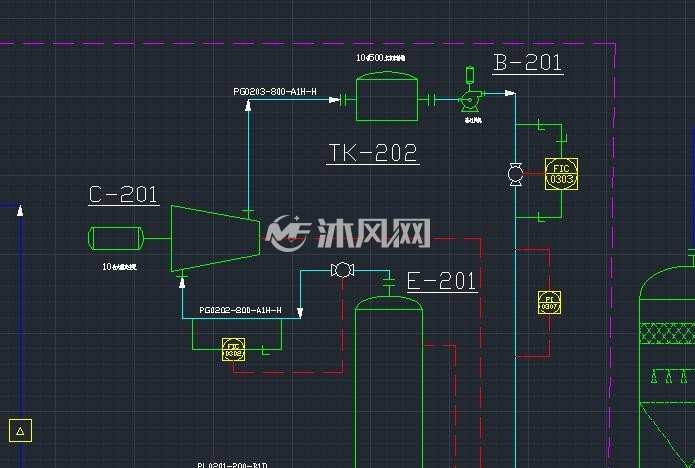
Task: Select pipe label PG0203-800-A1H-H
Action: coord(275,92)
